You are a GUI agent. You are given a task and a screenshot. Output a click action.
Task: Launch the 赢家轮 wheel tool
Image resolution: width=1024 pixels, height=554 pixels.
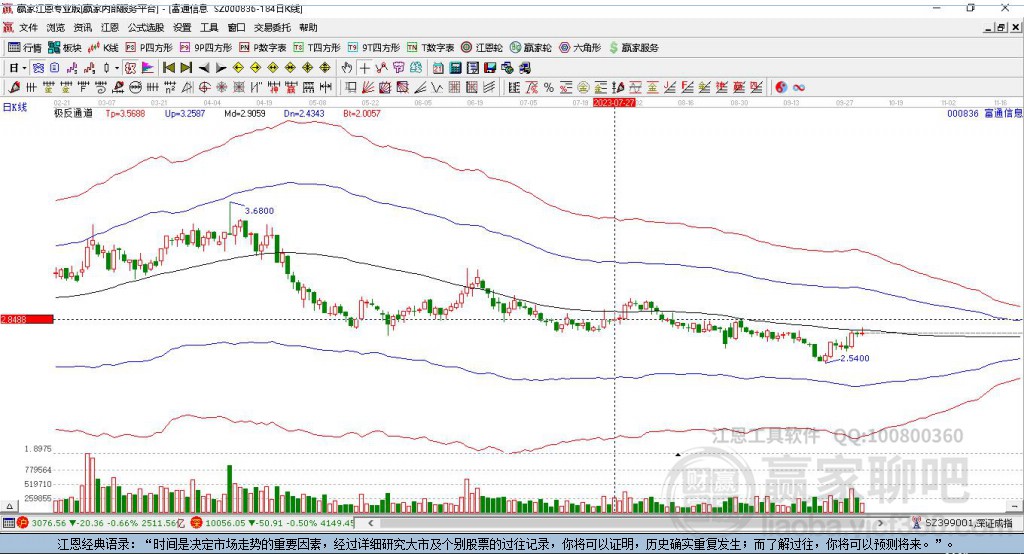point(530,48)
